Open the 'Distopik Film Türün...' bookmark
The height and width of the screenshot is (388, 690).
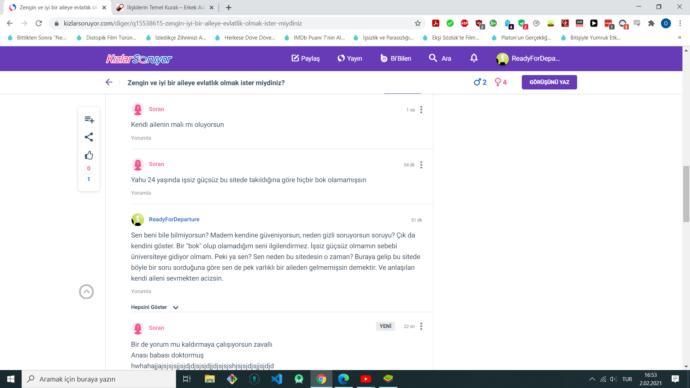click(x=106, y=38)
